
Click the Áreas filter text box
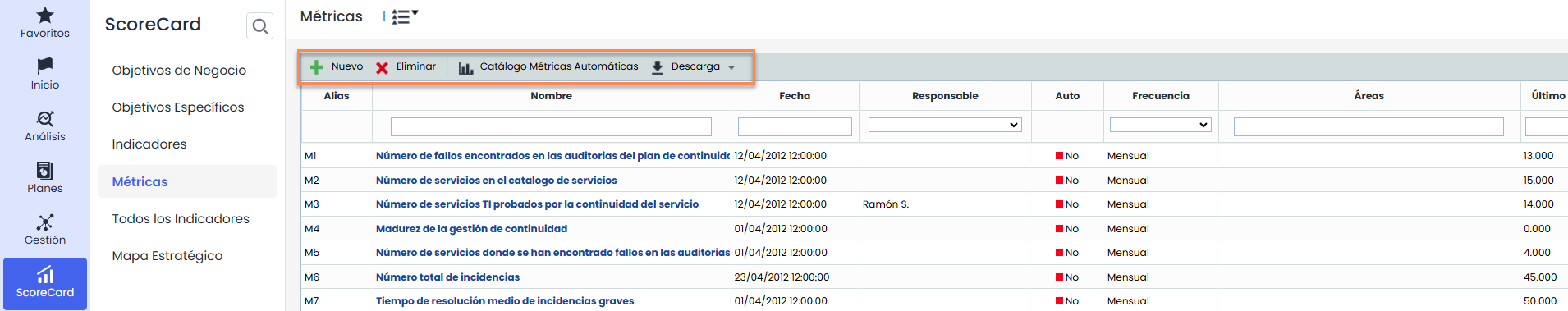pyautogui.click(x=1369, y=126)
